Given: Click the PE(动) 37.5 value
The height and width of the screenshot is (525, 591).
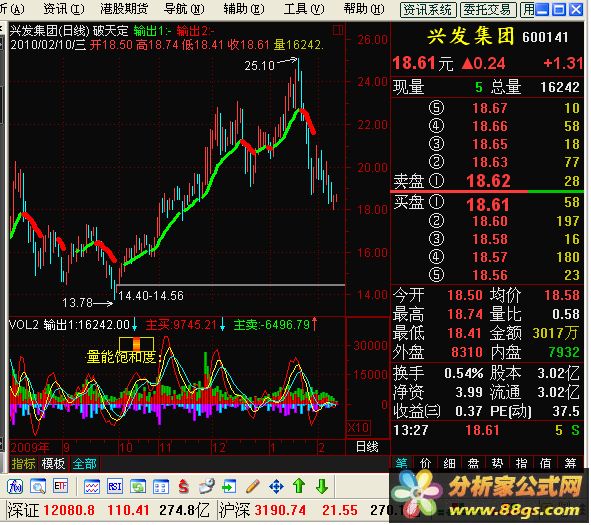Looking at the screenshot, I should [x=566, y=411].
